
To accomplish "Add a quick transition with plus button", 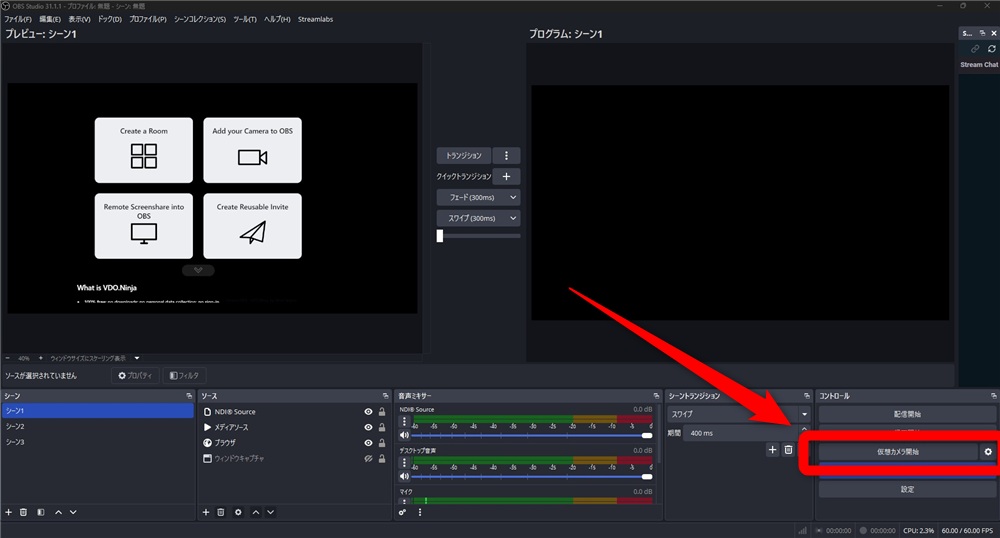I will pyautogui.click(x=506, y=177).
